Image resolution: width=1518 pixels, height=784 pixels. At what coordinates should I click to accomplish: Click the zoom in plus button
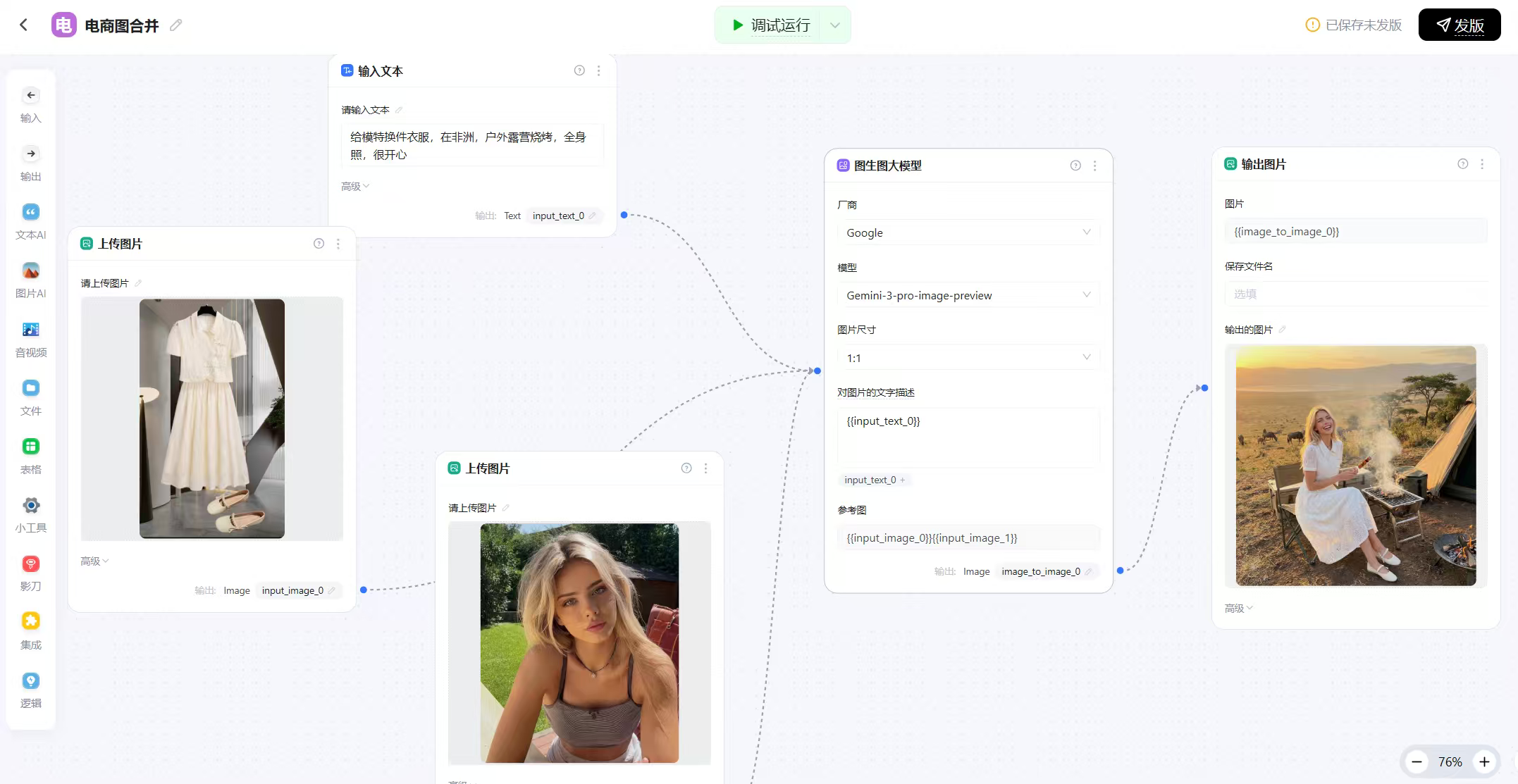[x=1484, y=761]
